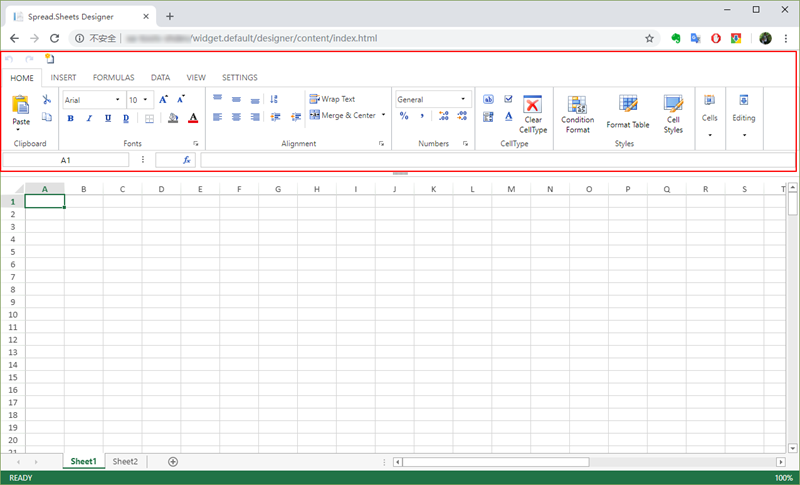The height and width of the screenshot is (485, 800).
Task: Open the cell fill color tool
Action: coord(172,118)
